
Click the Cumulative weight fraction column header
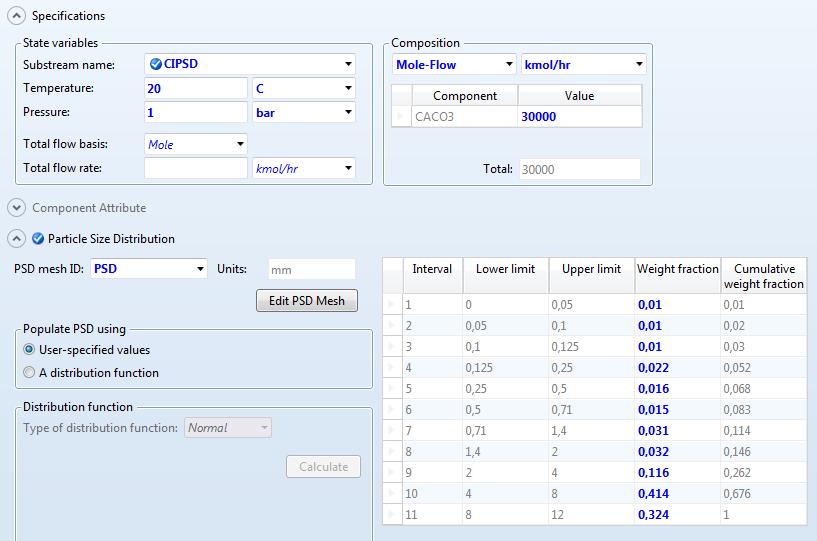[x=764, y=275]
